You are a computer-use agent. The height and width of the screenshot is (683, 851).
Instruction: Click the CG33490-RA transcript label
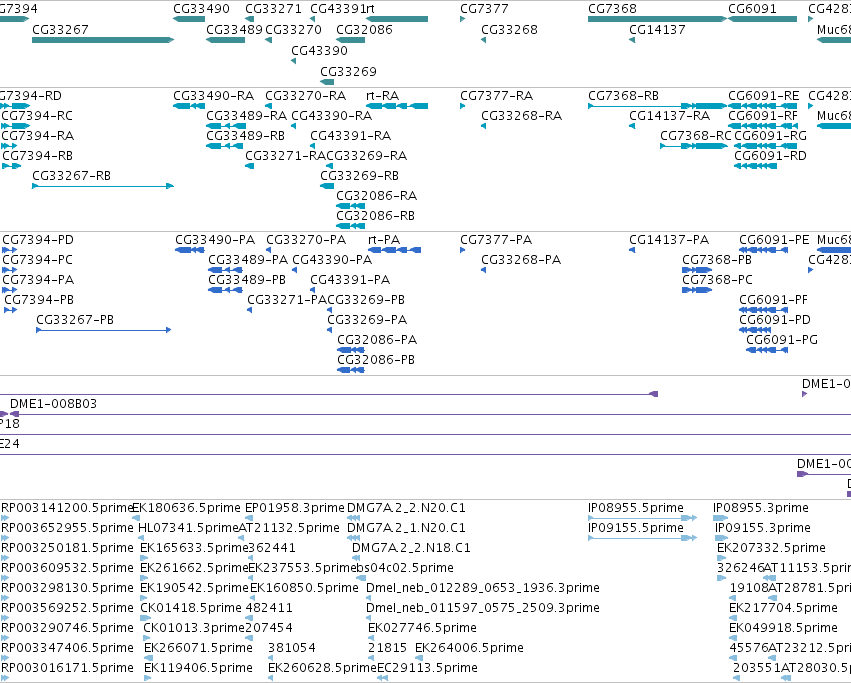(214, 96)
